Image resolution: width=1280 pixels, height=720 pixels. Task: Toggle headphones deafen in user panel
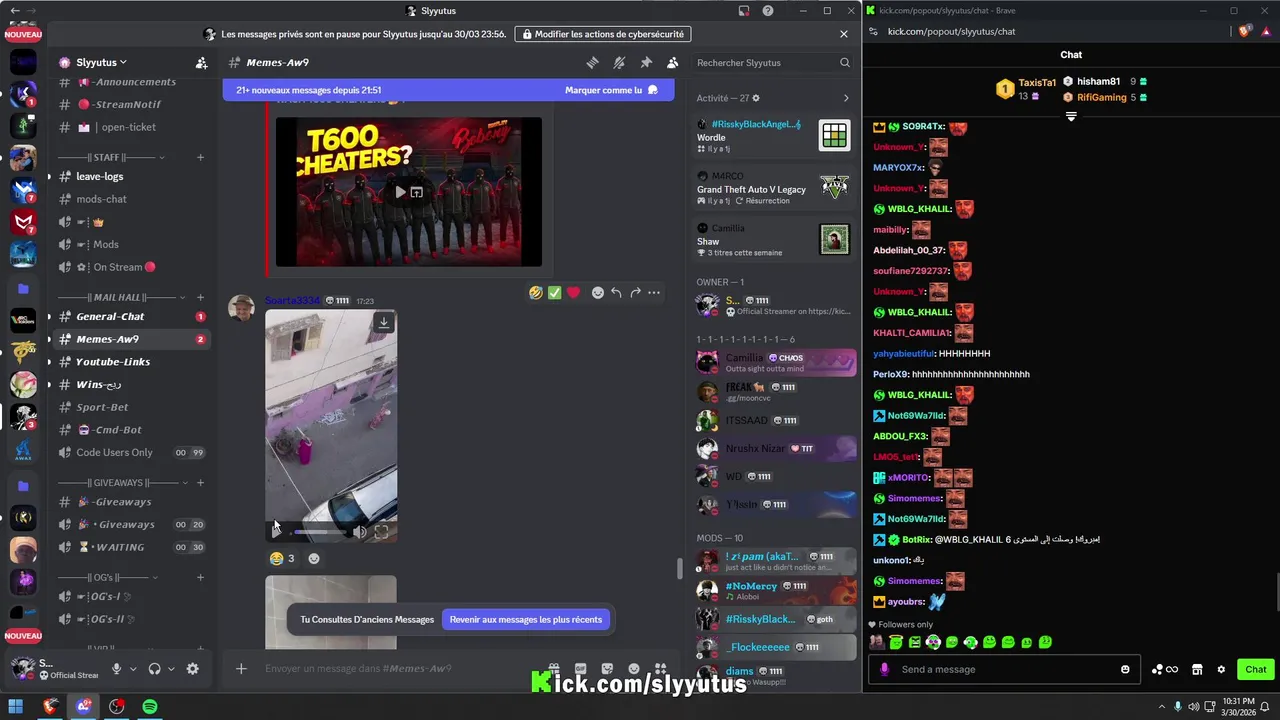point(155,669)
